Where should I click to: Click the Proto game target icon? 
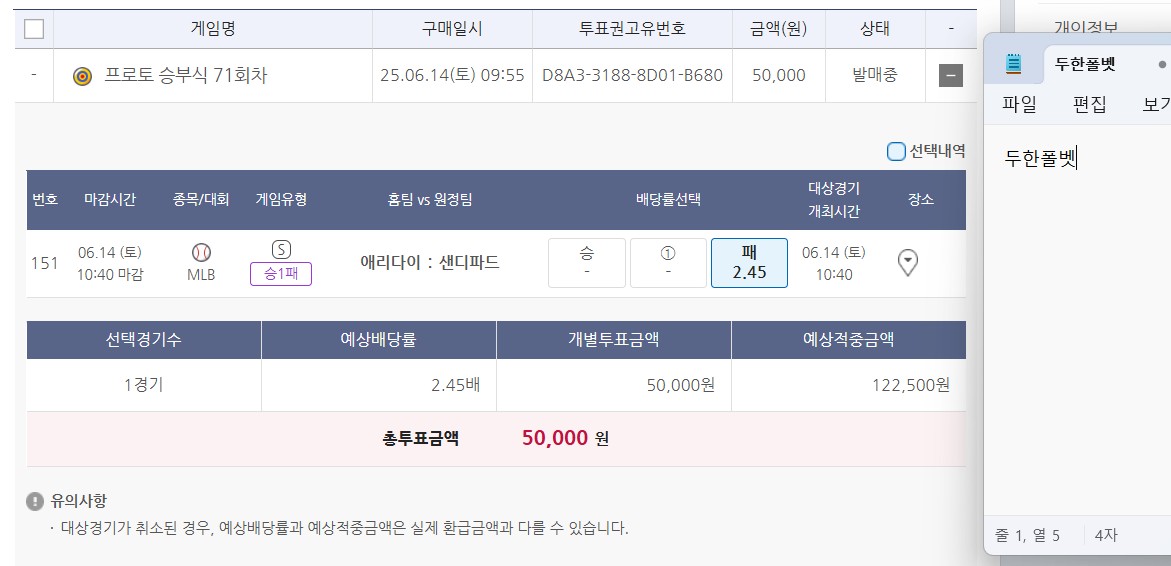pos(83,76)
